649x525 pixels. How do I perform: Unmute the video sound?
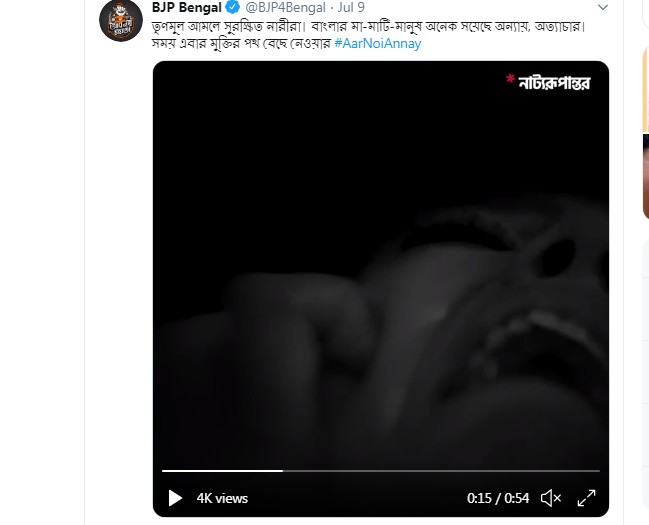tap(551, 498)
